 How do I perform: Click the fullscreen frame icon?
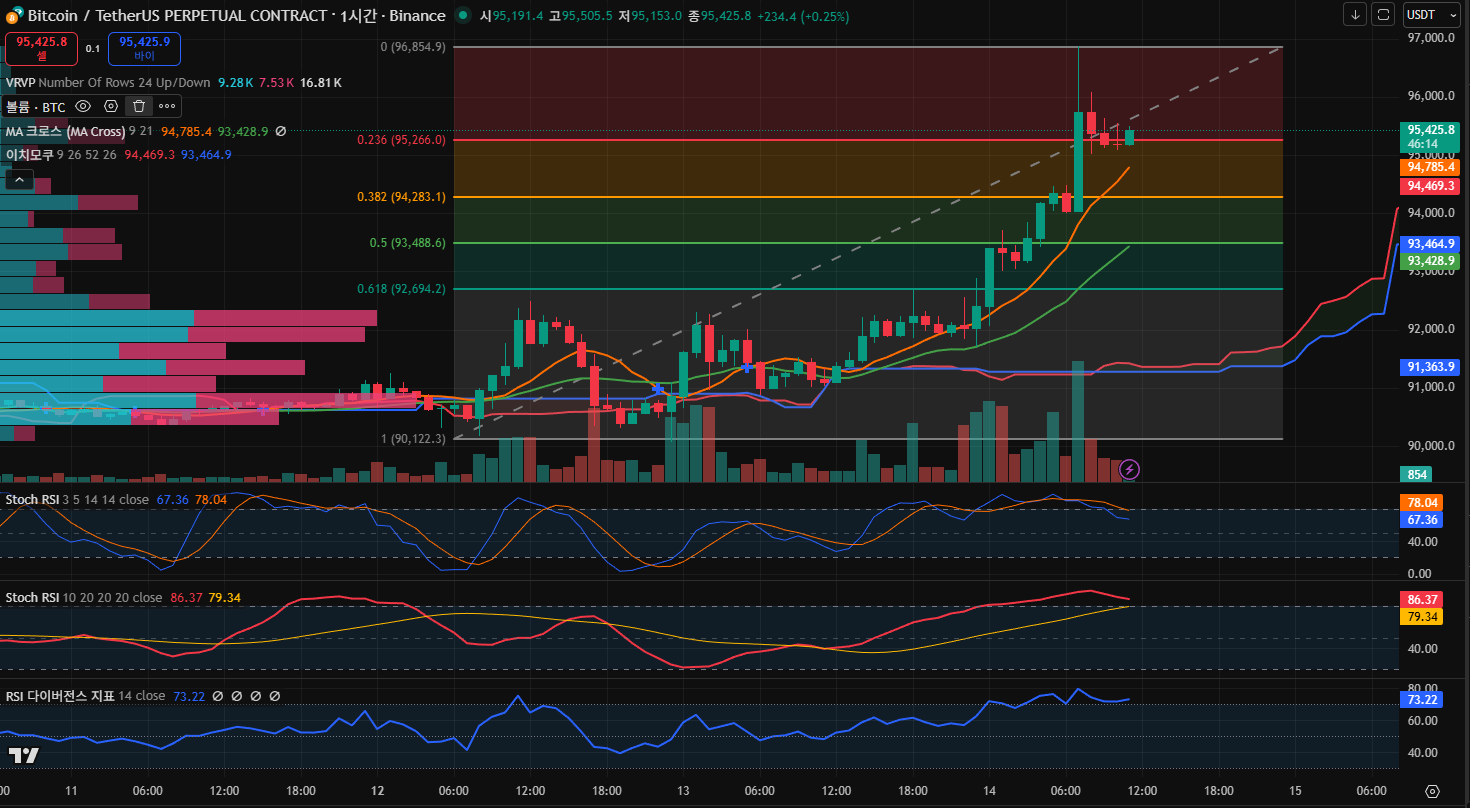1383,15
